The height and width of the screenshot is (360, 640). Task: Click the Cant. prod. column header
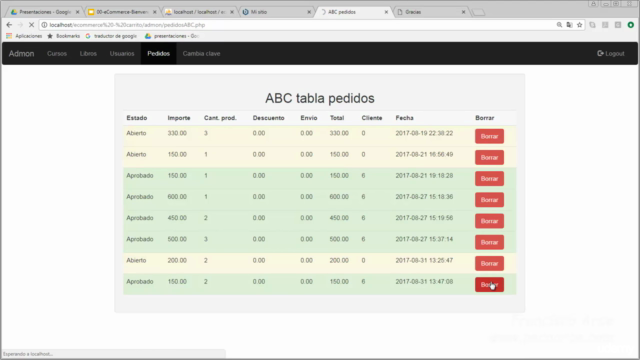(220, 118)
